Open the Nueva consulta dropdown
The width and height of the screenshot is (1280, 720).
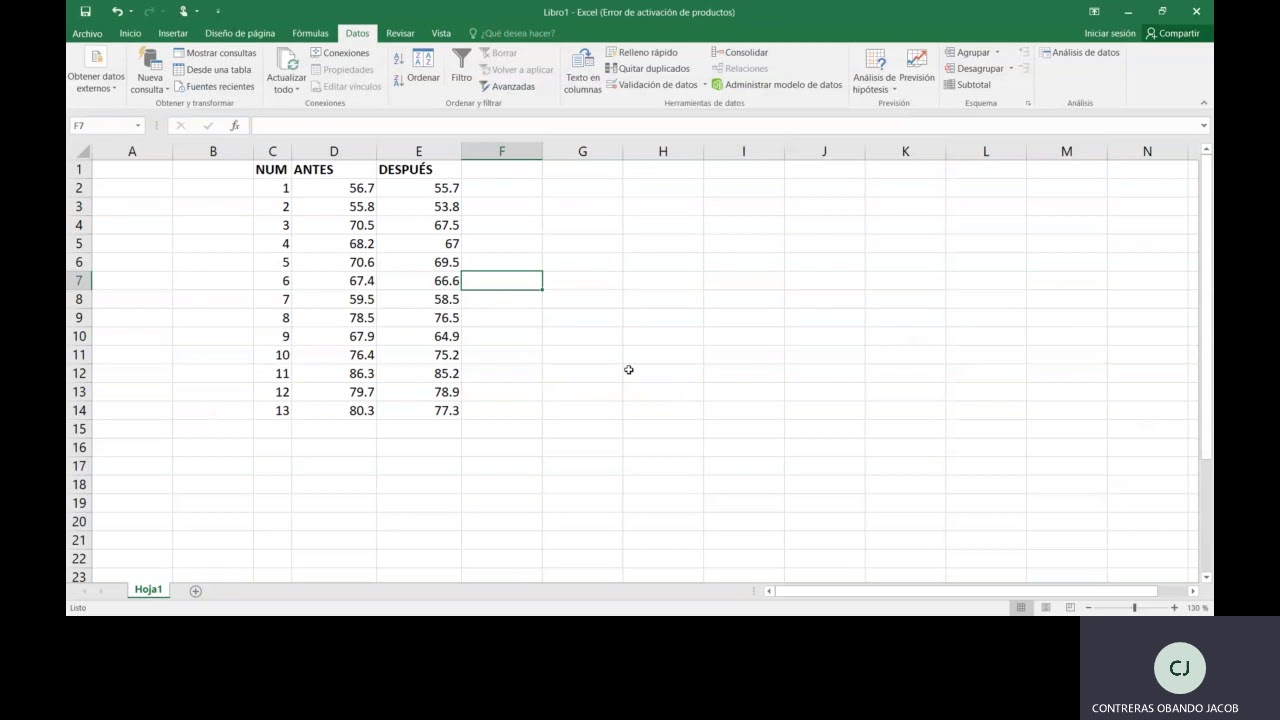[150, 71]
